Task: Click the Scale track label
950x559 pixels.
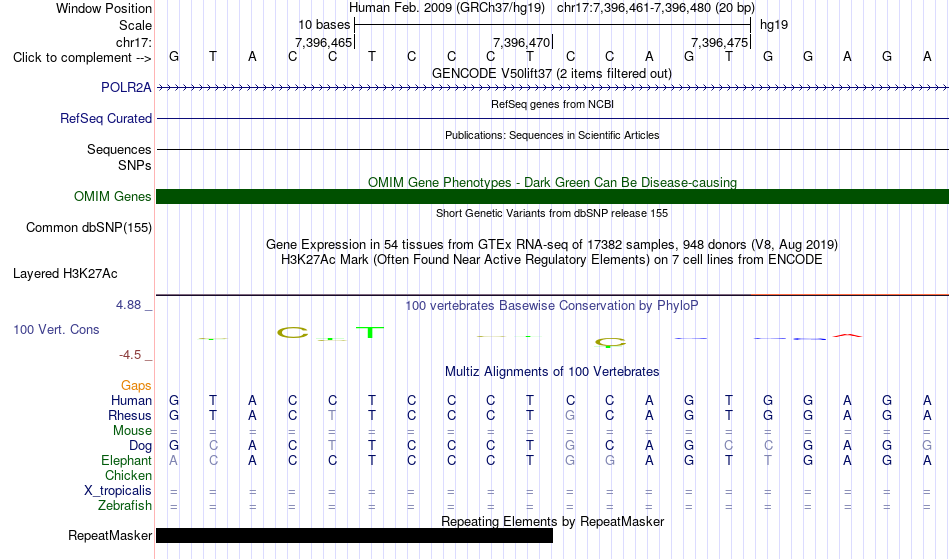Action: click(135, 25)
